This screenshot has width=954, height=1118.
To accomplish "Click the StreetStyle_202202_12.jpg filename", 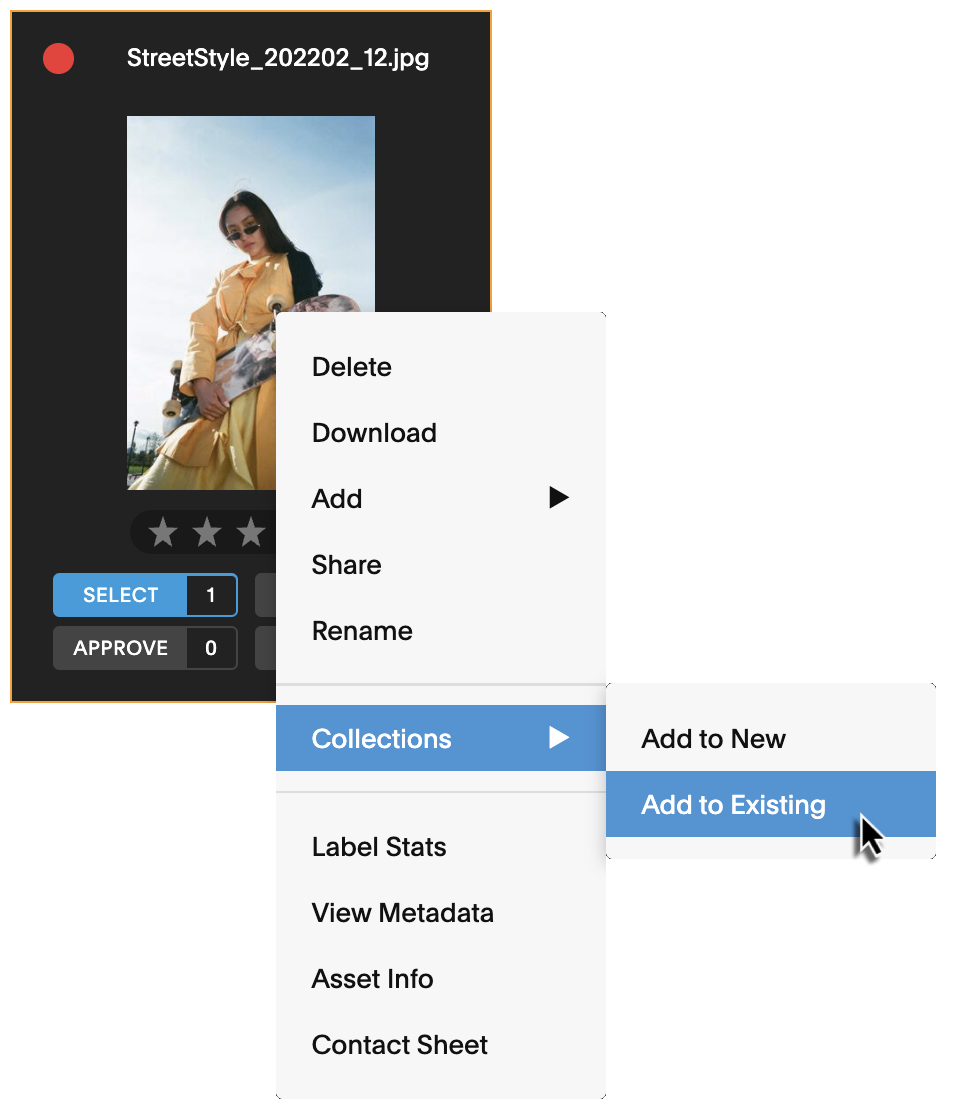I will tap(277, 58).
